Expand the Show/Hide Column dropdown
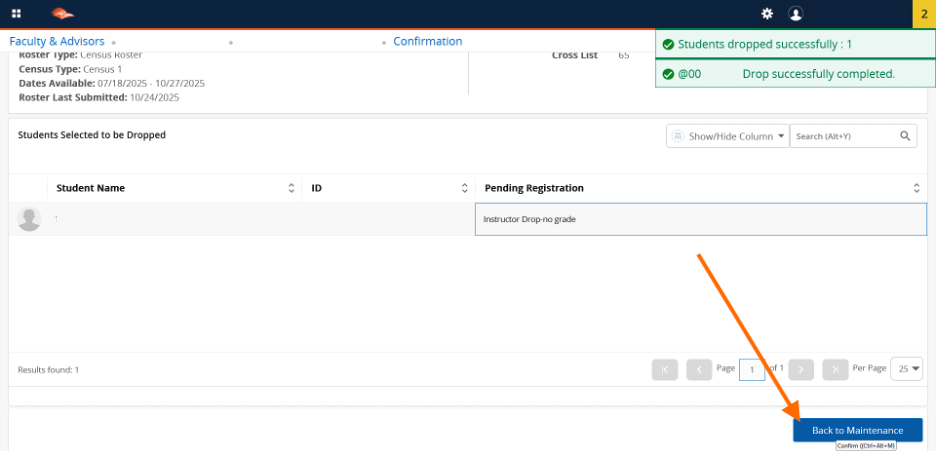 pyautogui.click(x=727, y=136)
